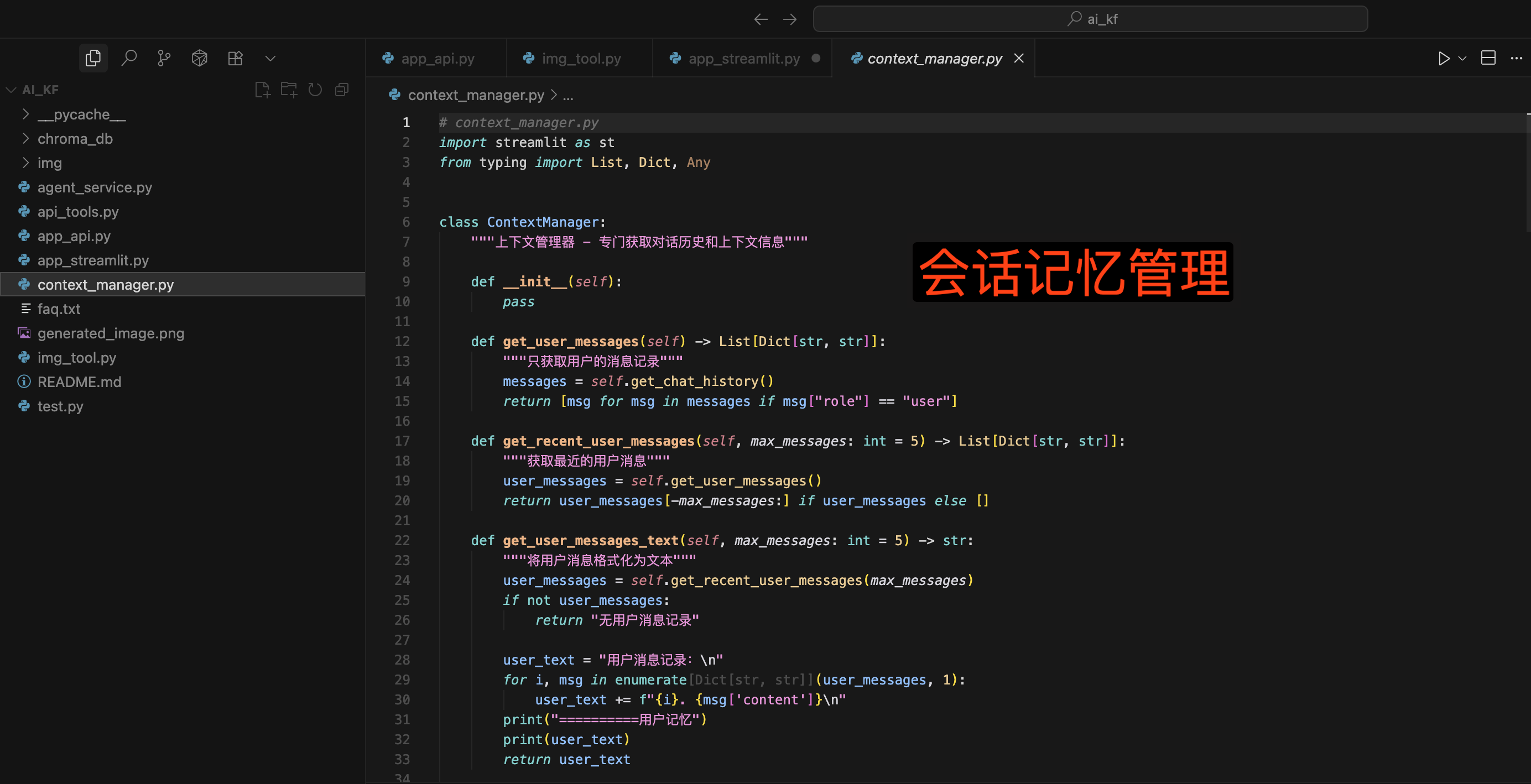Expand the chroma_db folder

(75, 138)
